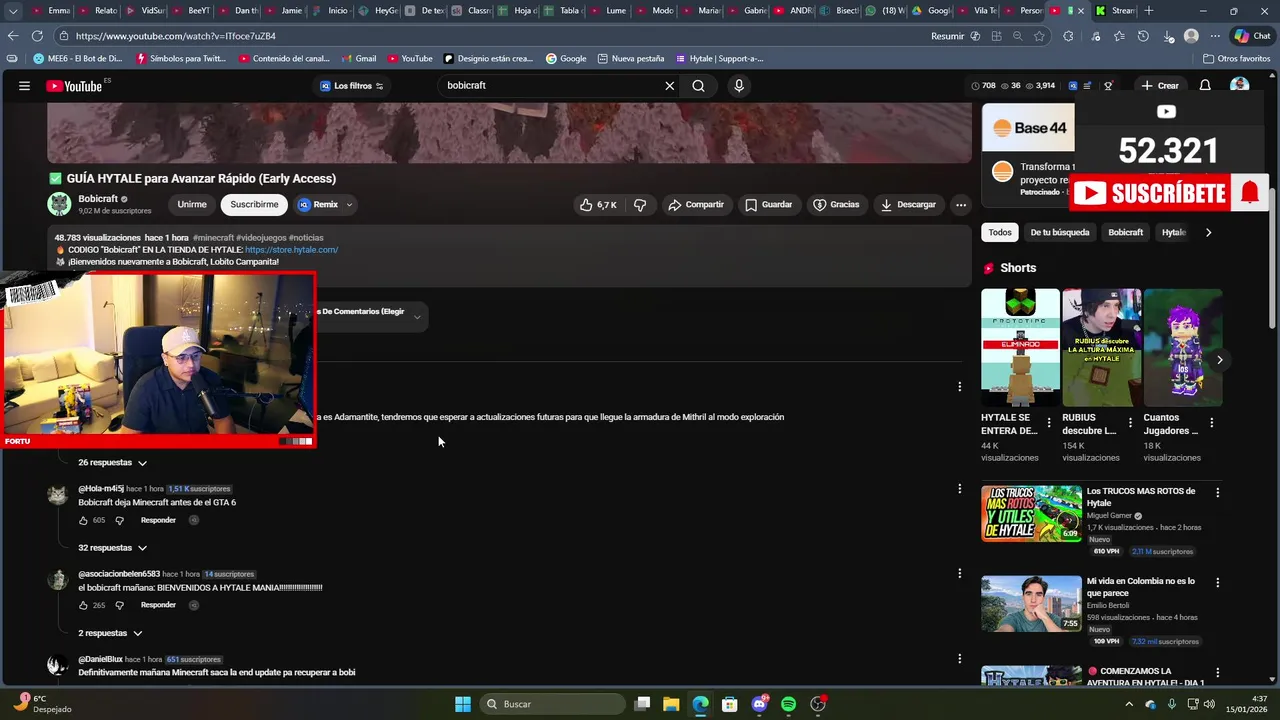
Task: Open the Gmail bookmark
Action: point(358,59)
